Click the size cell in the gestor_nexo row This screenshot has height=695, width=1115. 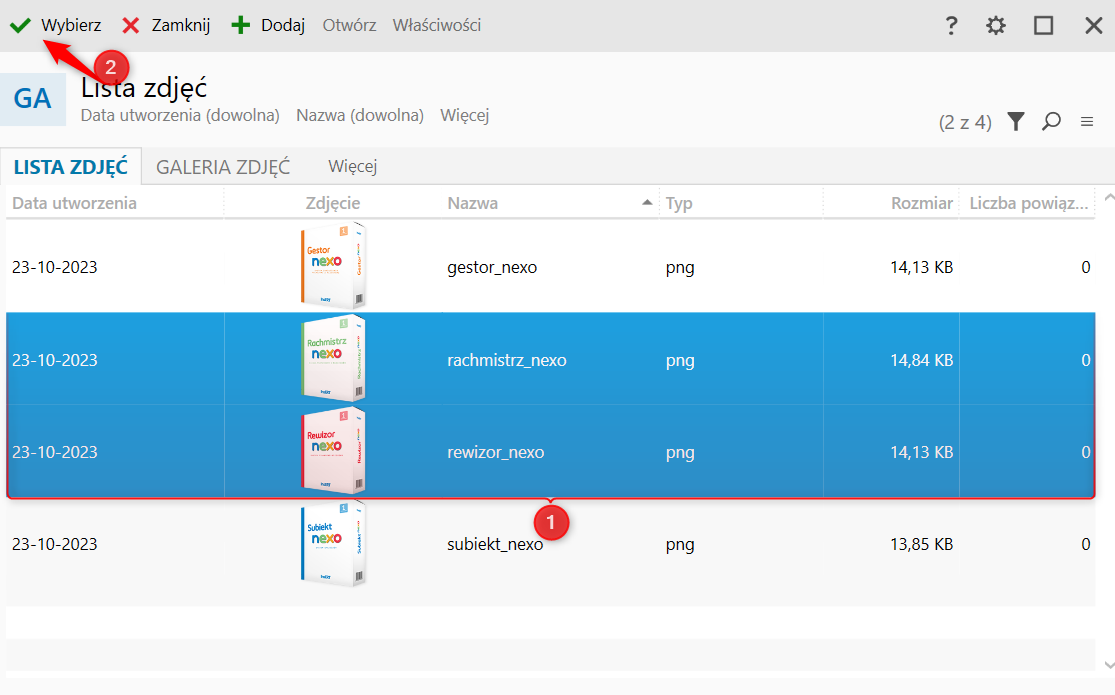coord(922,267)
